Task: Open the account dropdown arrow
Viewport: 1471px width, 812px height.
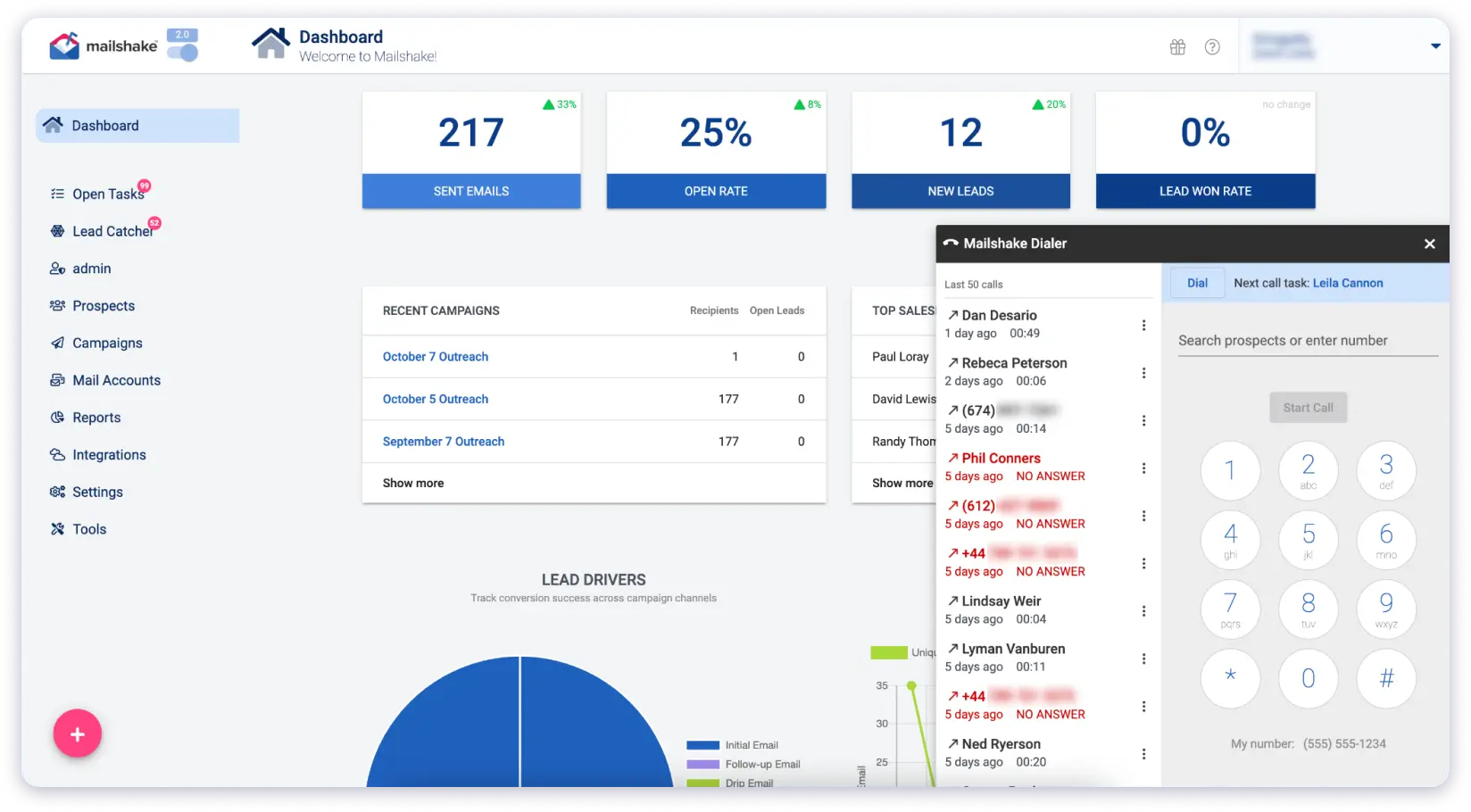Action: (x=1435, y=46)
